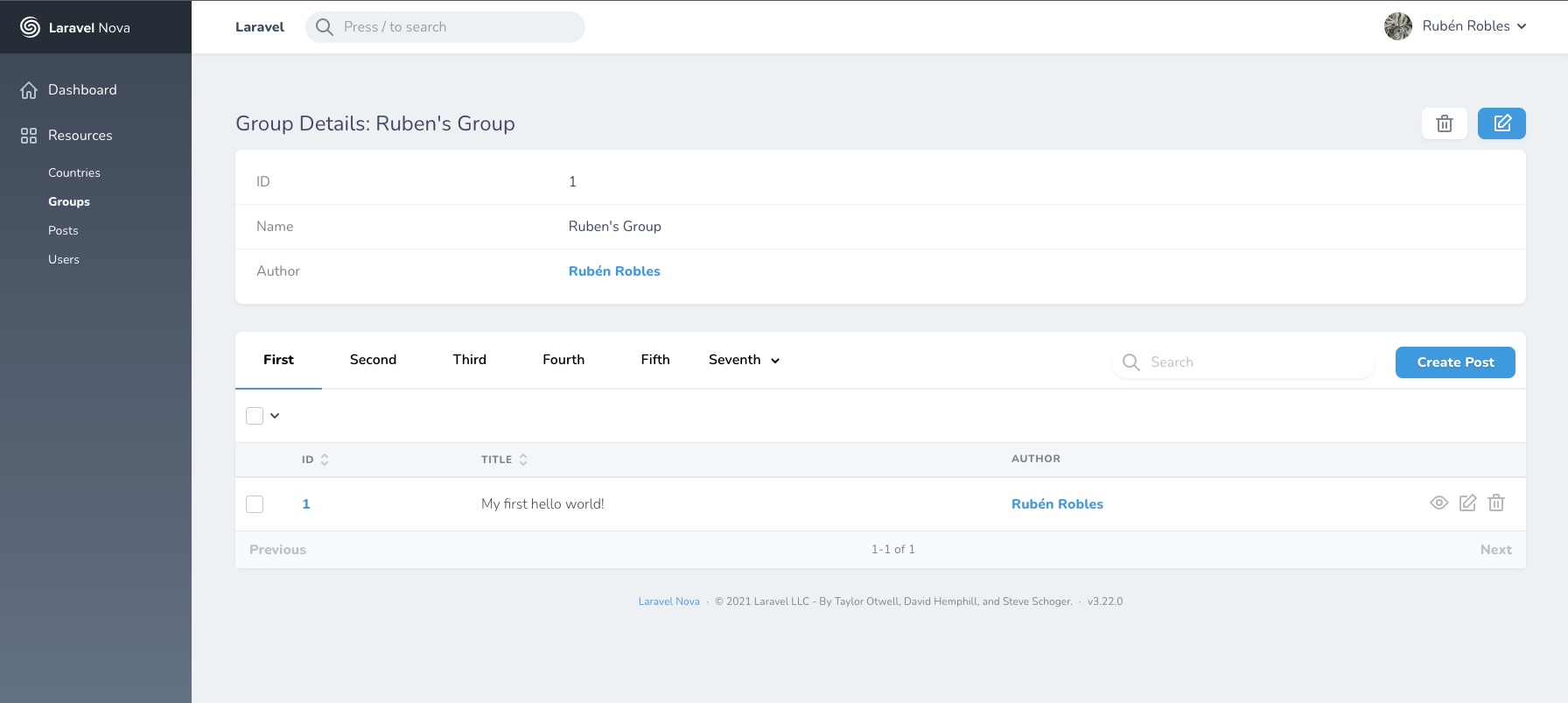Expand the Seventh tab dropdown
The height and width of the screenshot is (703, 1568).
coord(744,360)
